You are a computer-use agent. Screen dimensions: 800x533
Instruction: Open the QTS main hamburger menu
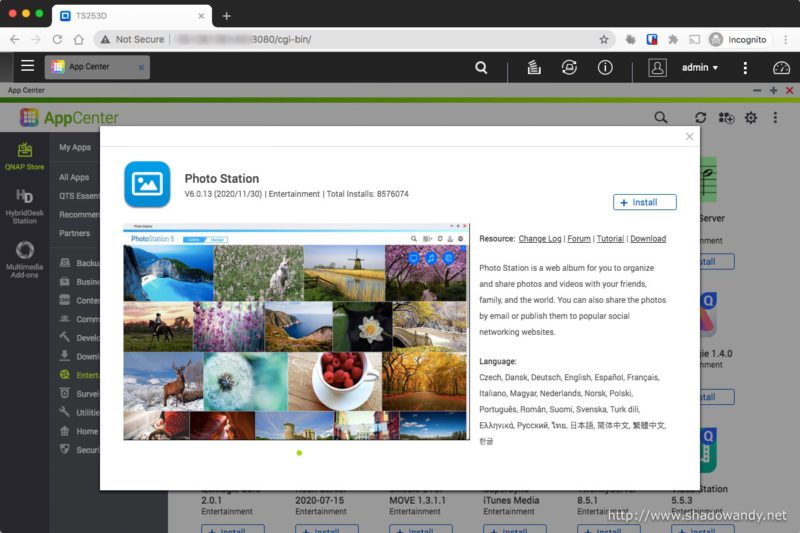[x=27, y=67]
